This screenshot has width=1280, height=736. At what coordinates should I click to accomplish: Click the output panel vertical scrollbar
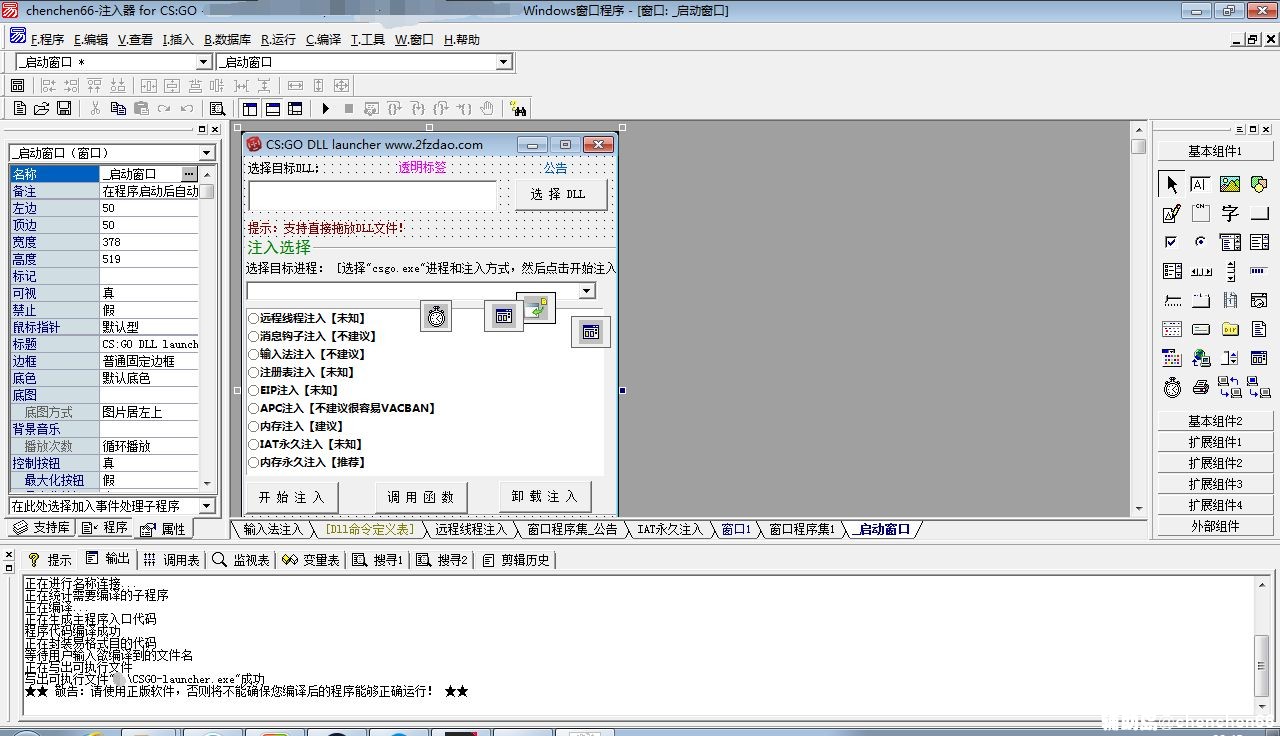(x=1263, y=645)
